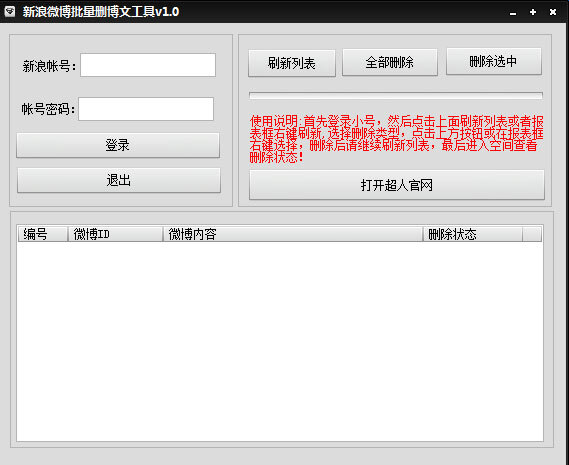Click the red 使用说明 instructions text
This screenshot has height=465, width=569.
pos(396,139)
